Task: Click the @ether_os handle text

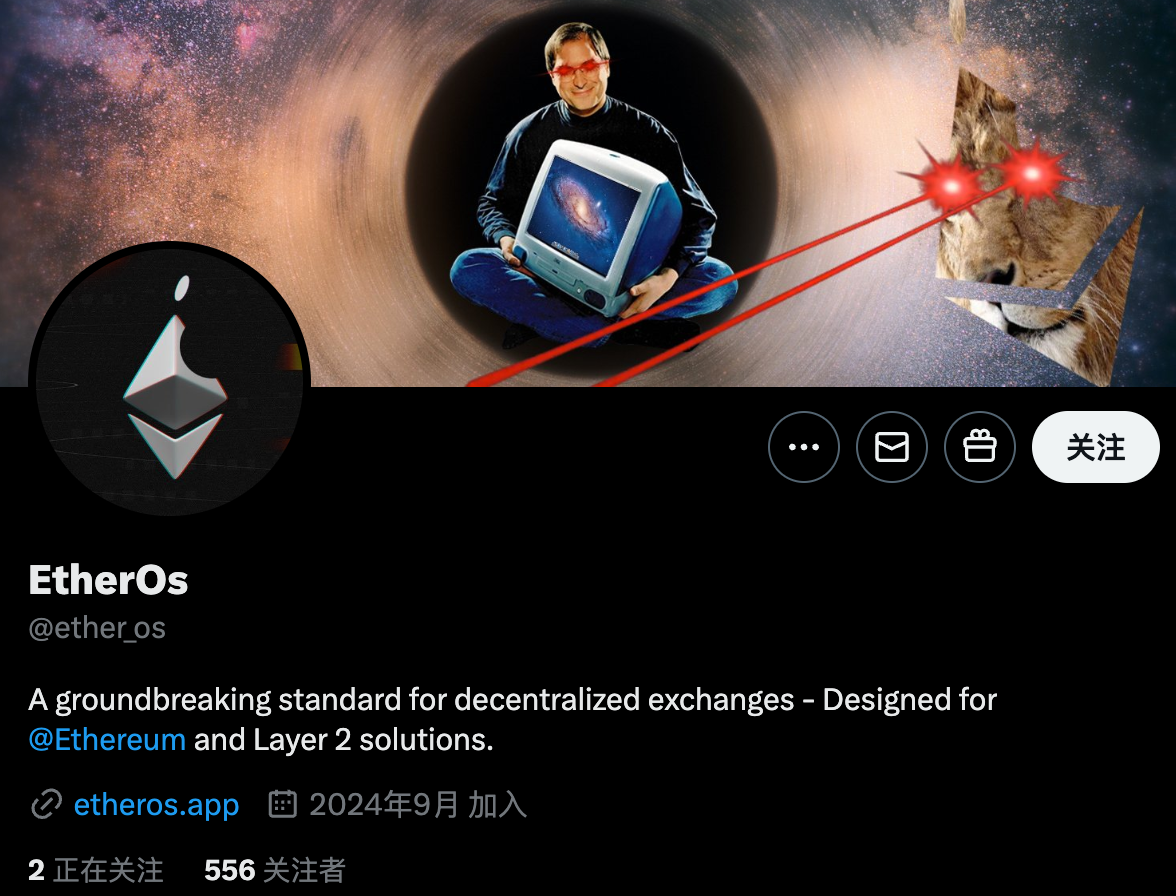Action: [x=97, y=628]
